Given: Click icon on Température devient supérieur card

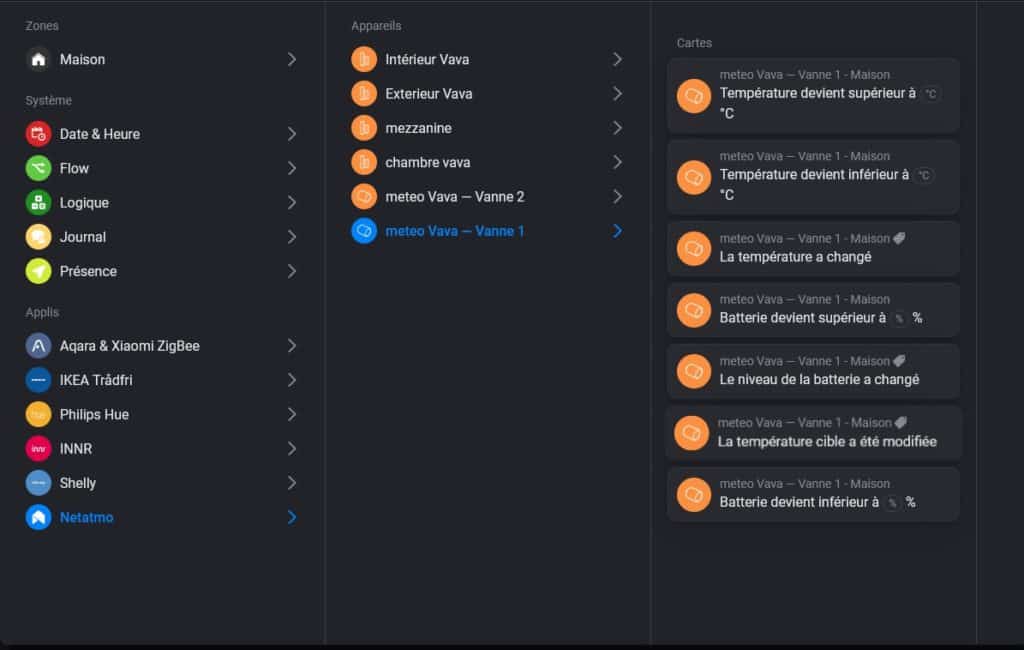Looking at the screenshot, I should pyautogui.click(x=694, y=96).
